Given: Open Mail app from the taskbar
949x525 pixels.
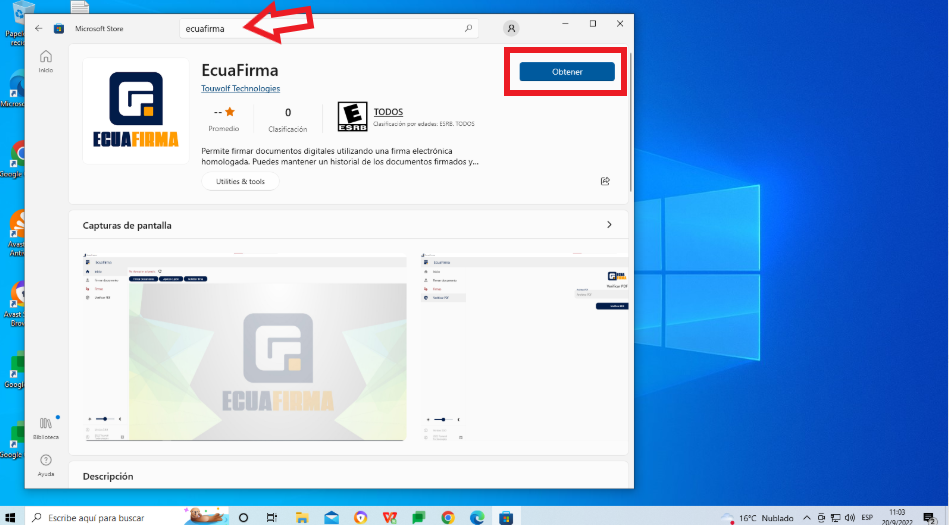Looking at the screenshot, I should coord(331,517).
